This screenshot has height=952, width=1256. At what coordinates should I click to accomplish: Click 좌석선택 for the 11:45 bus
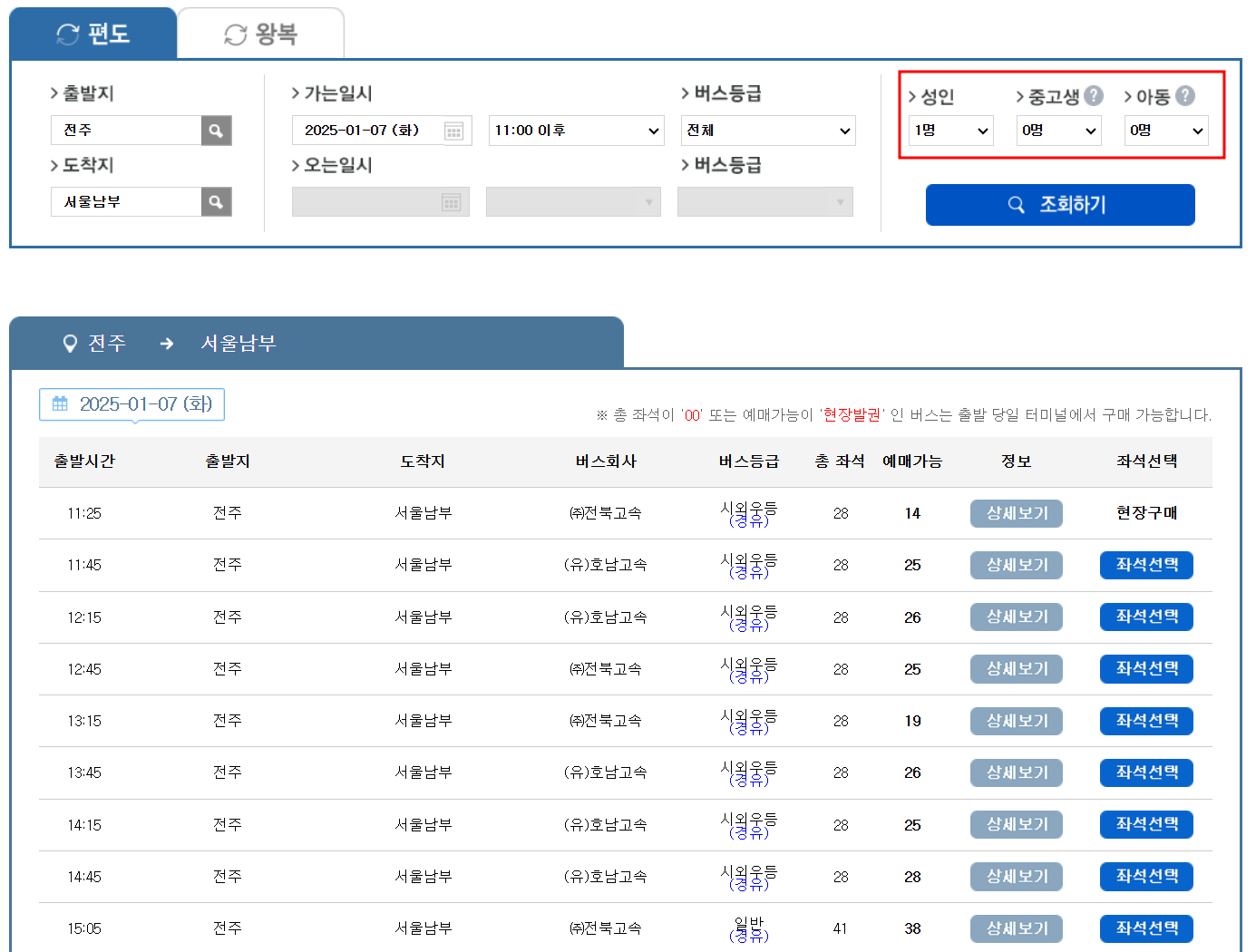(1146, 565)
